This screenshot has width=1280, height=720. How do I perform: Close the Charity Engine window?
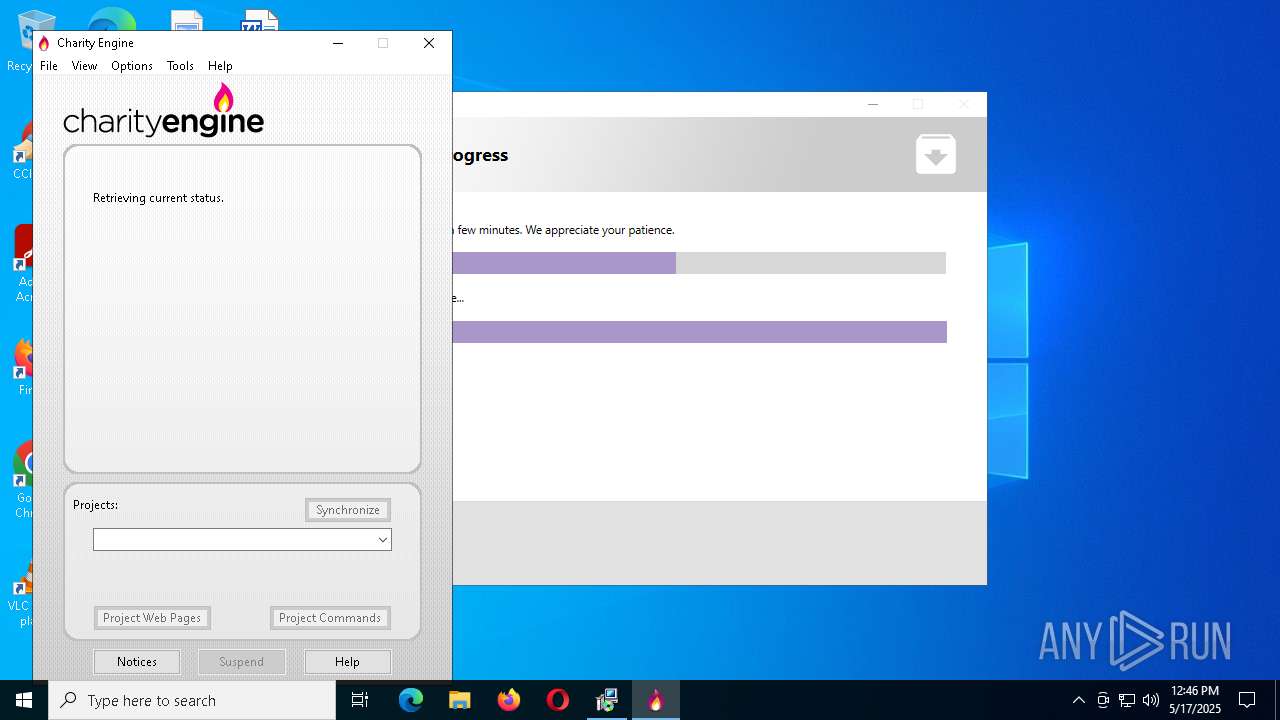(x=429, y=43)
